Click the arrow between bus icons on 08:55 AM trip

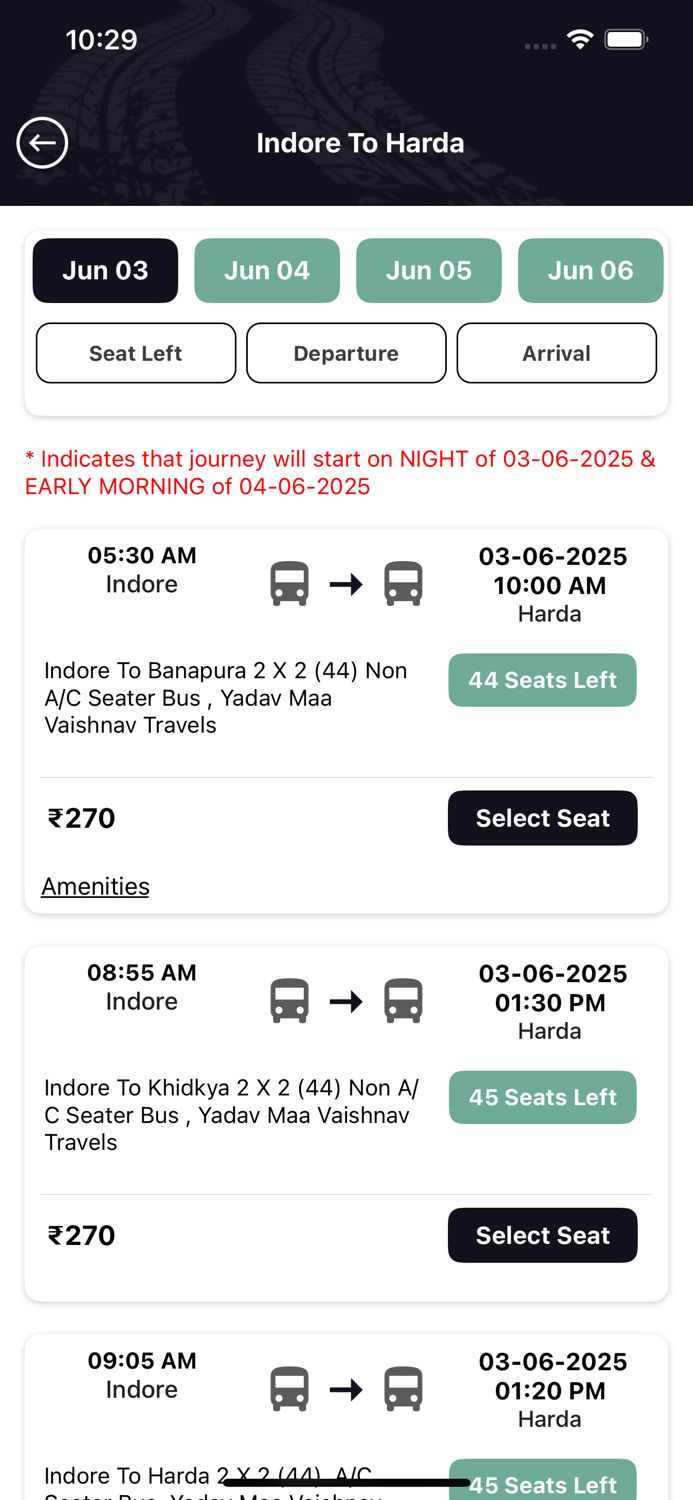(x=347, y=999)
